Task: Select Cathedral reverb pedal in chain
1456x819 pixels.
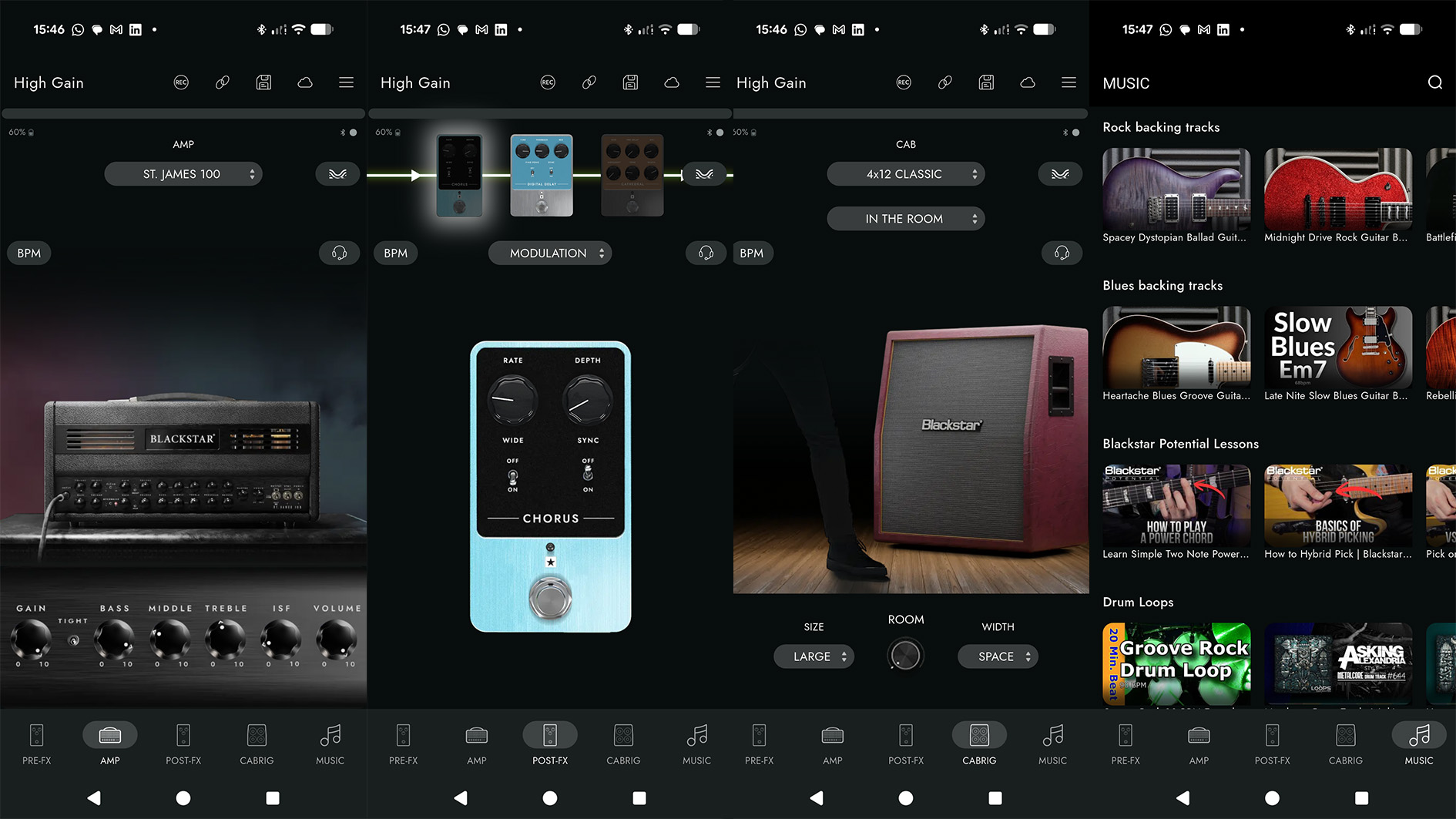Action: click(x=632, y=175)
